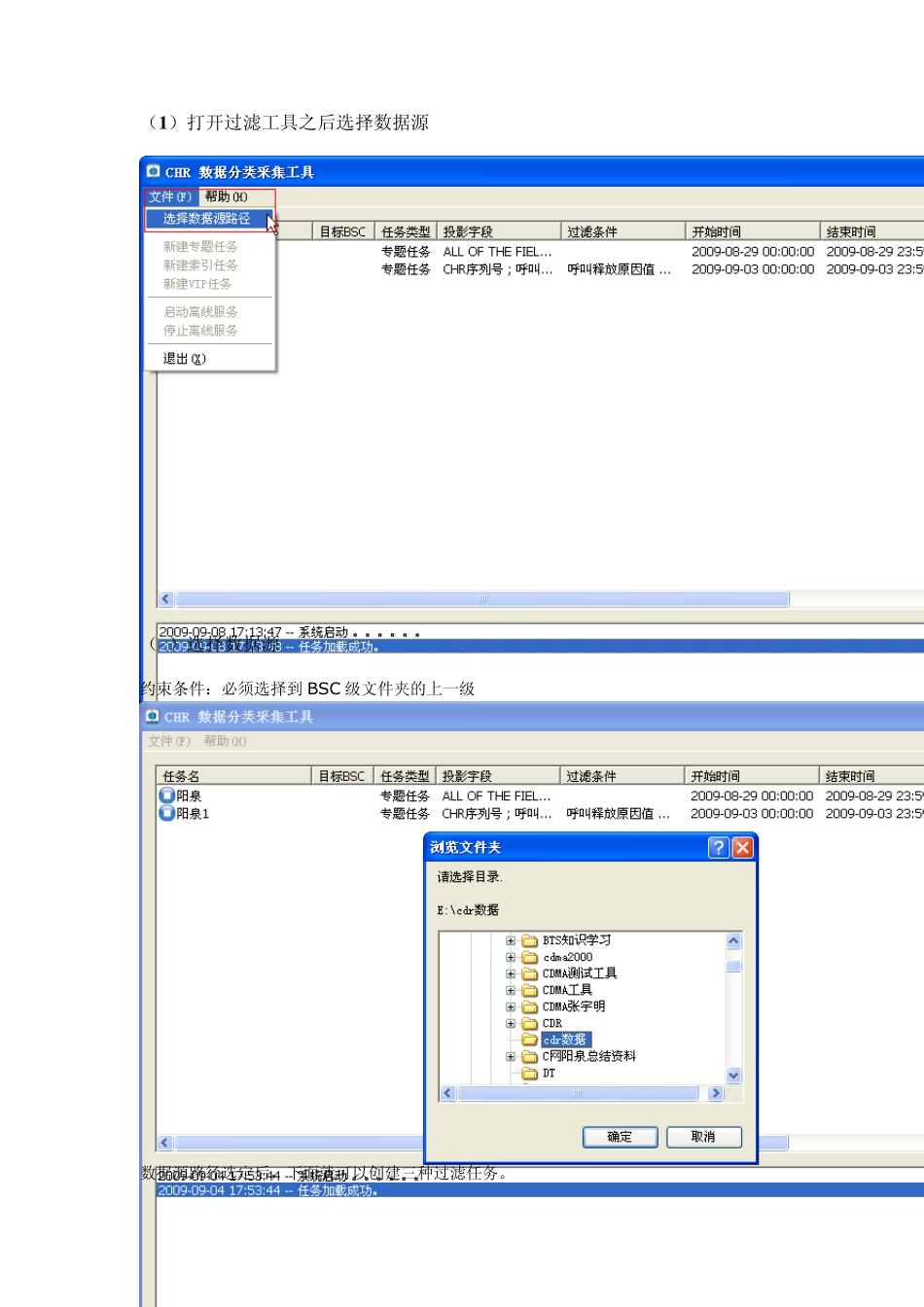
Task: Click the CDMA张宇明 folder icon
Action: (530, 1007)
